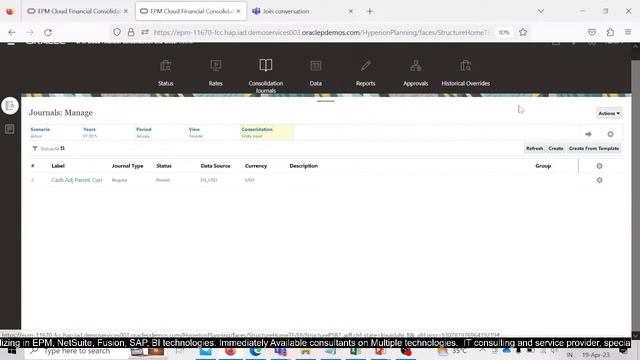Bookmark the page with star icon
Screen dimensions: 640x360
(523, 32)
